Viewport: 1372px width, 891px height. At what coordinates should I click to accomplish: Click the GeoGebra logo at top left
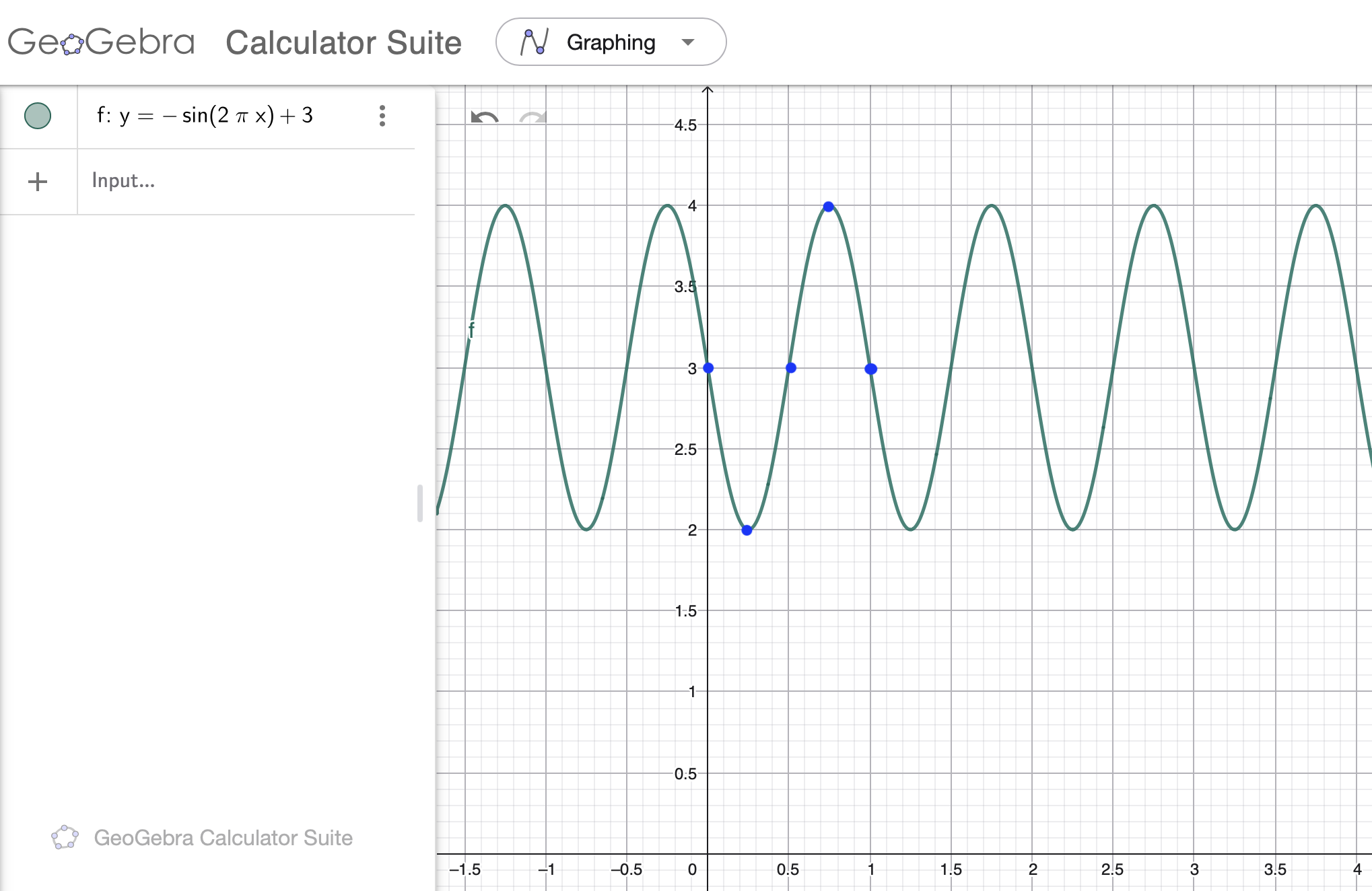point(101,42)
